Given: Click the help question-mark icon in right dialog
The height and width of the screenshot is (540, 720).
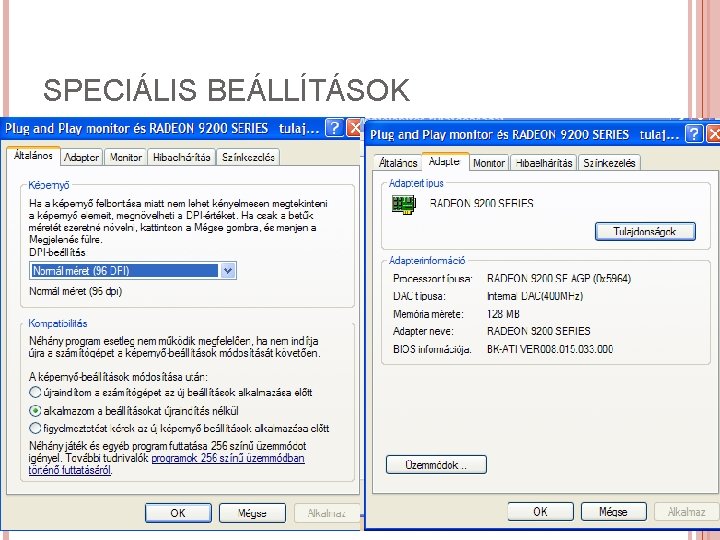Looking at the screenshot, I should 694,134.
